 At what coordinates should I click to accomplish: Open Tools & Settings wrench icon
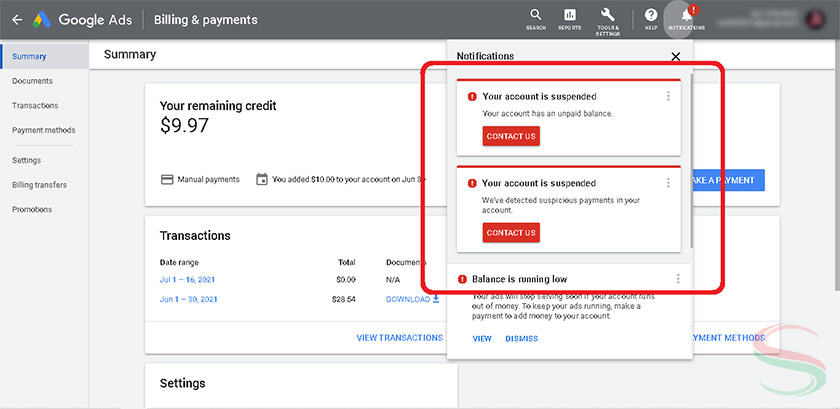coord(608,16)
